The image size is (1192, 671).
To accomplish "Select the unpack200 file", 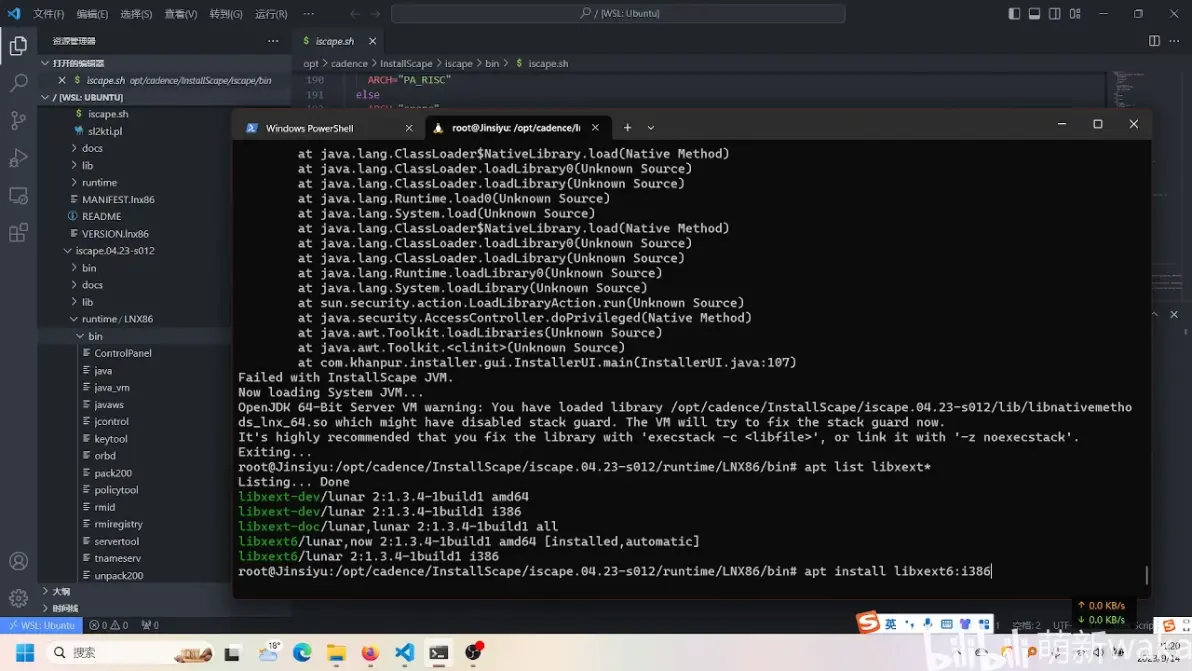I will (x=118, y=576).
